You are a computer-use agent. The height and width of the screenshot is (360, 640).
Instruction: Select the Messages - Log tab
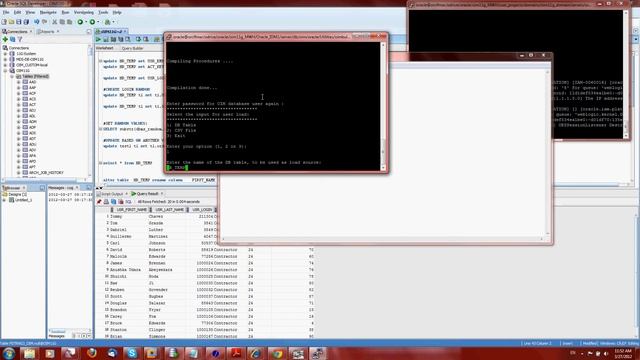coord(63,188)
